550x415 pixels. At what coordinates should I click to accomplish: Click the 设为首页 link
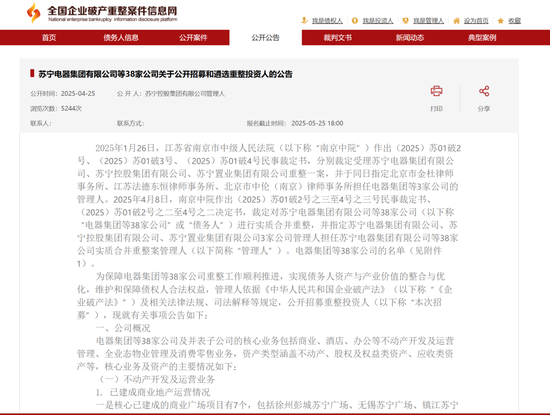(x=476, y=21)
